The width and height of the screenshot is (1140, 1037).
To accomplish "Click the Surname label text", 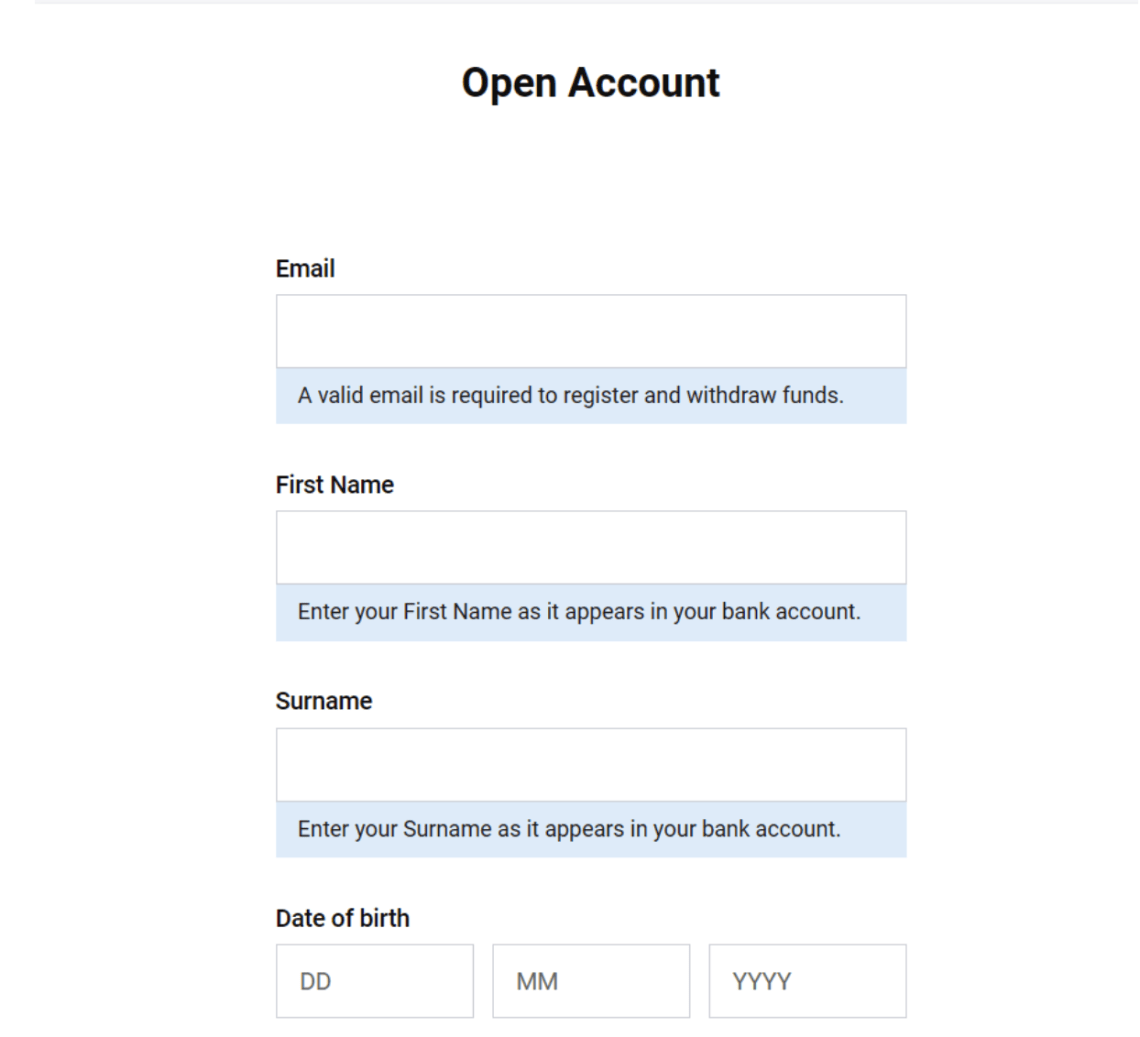I will tap(323, 701).
